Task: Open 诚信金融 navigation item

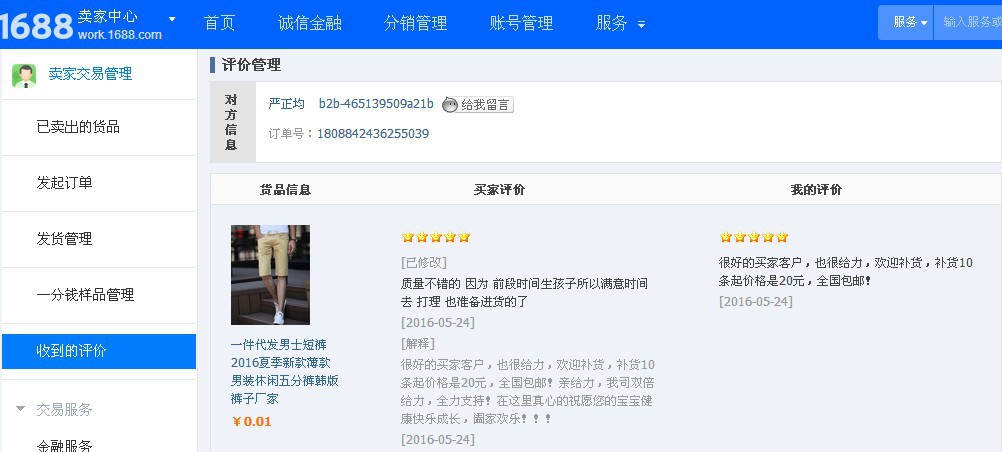Action: pos(309,23)
